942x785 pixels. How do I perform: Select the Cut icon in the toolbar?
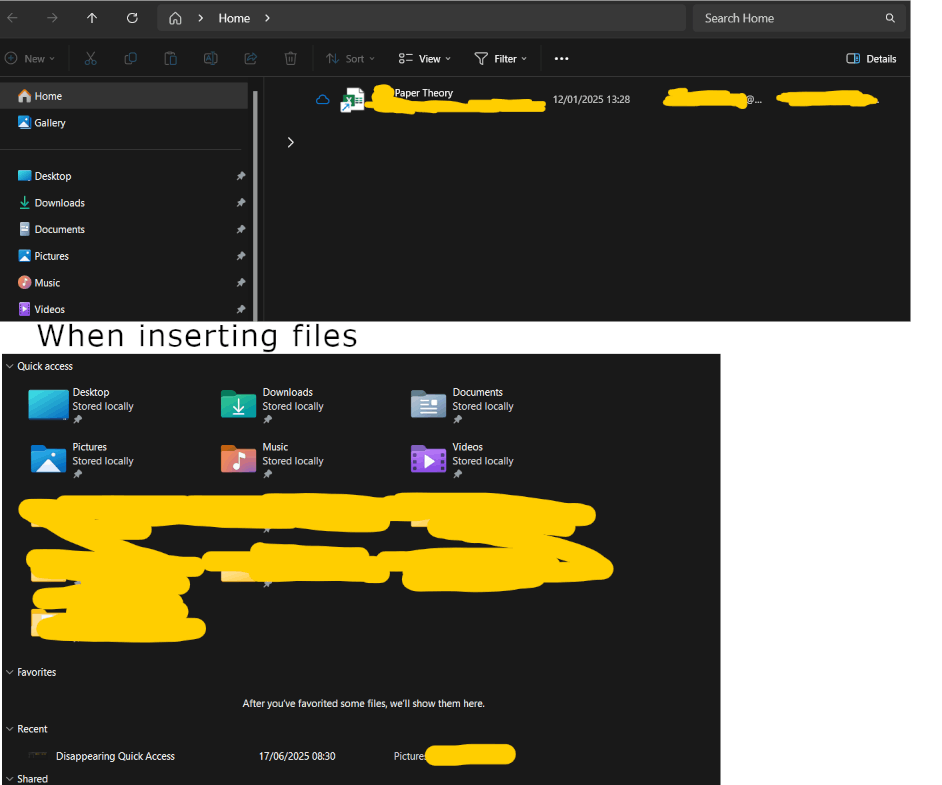click(90, 58)
